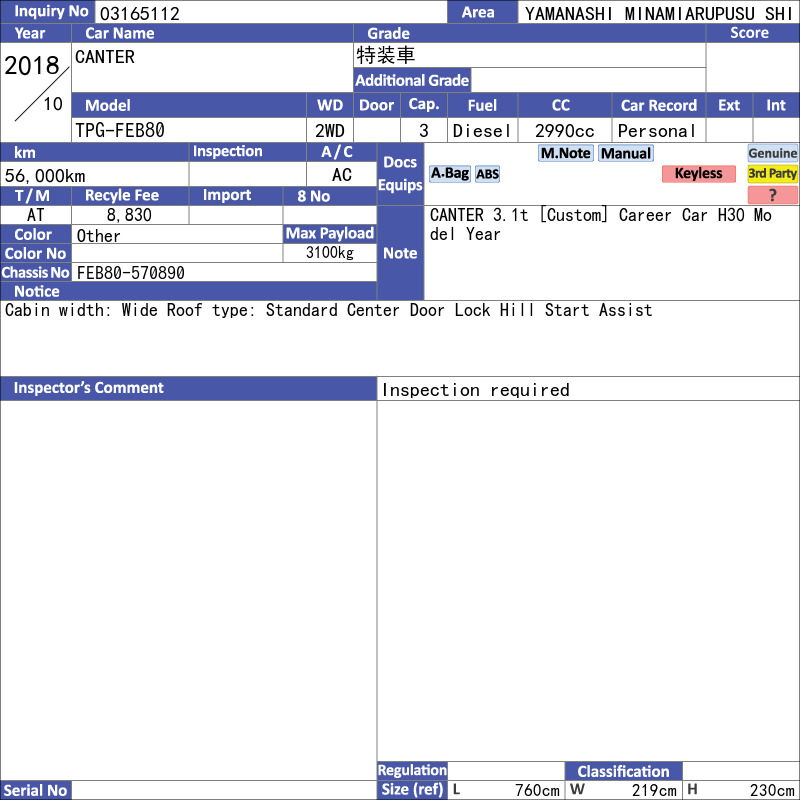
Task: Click the capacity value 3
Action: coord(423,131)
